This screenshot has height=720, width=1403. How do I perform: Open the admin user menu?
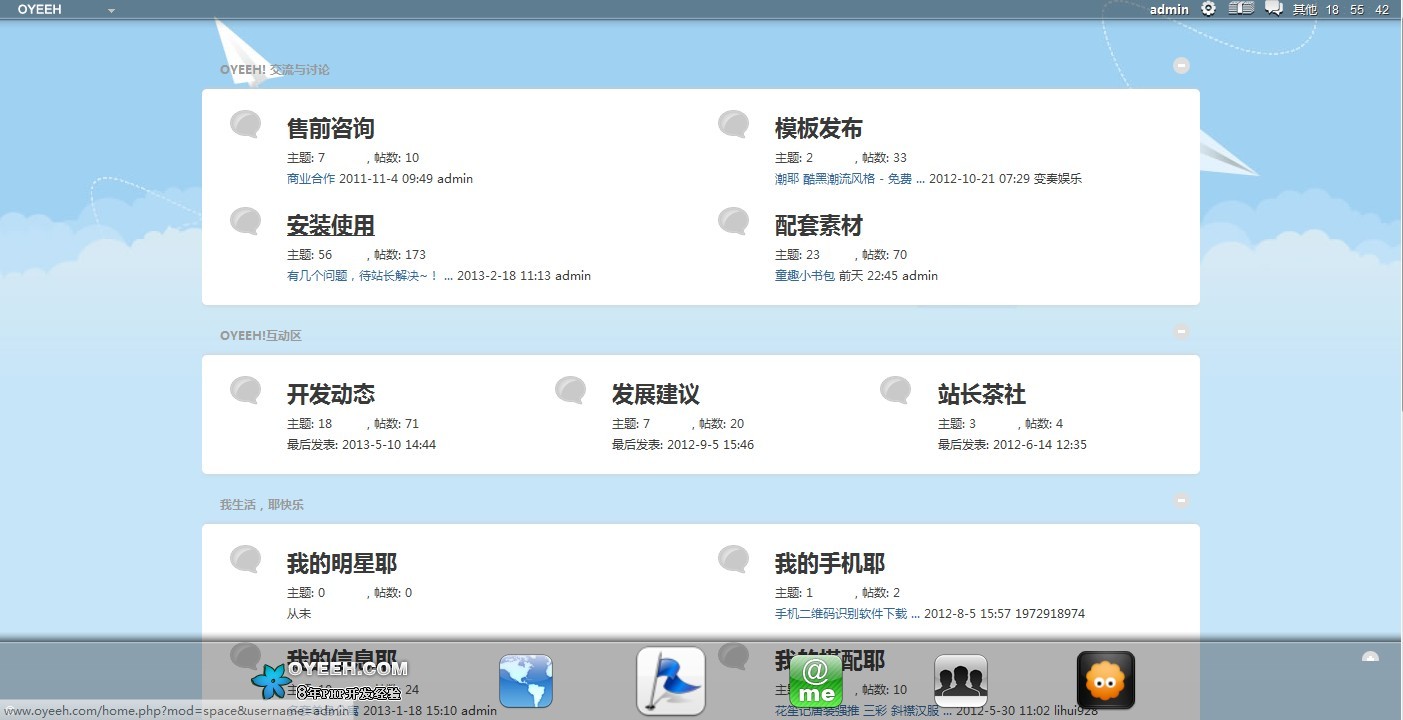(1169, 9)
